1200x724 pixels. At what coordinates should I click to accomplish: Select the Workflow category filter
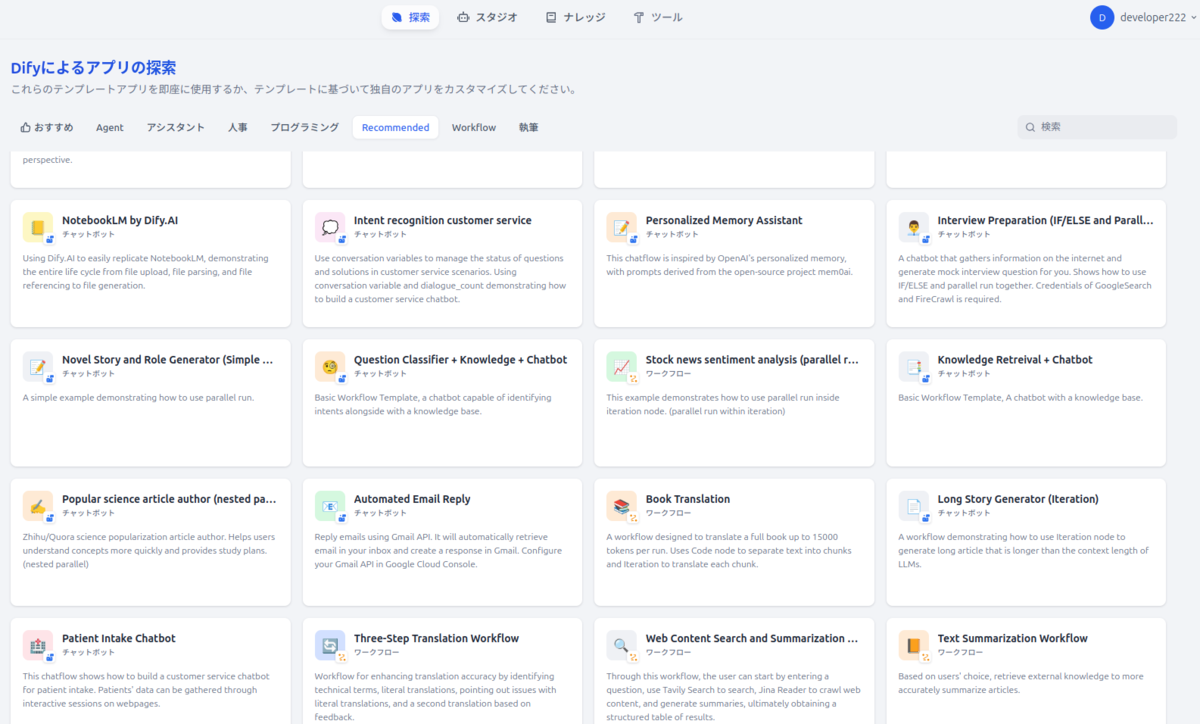coord(474,127)
